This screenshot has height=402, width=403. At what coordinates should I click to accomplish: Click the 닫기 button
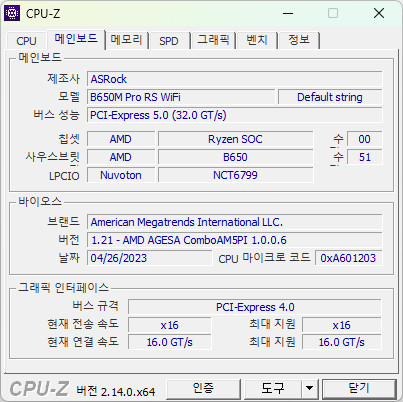click(359, 388)
